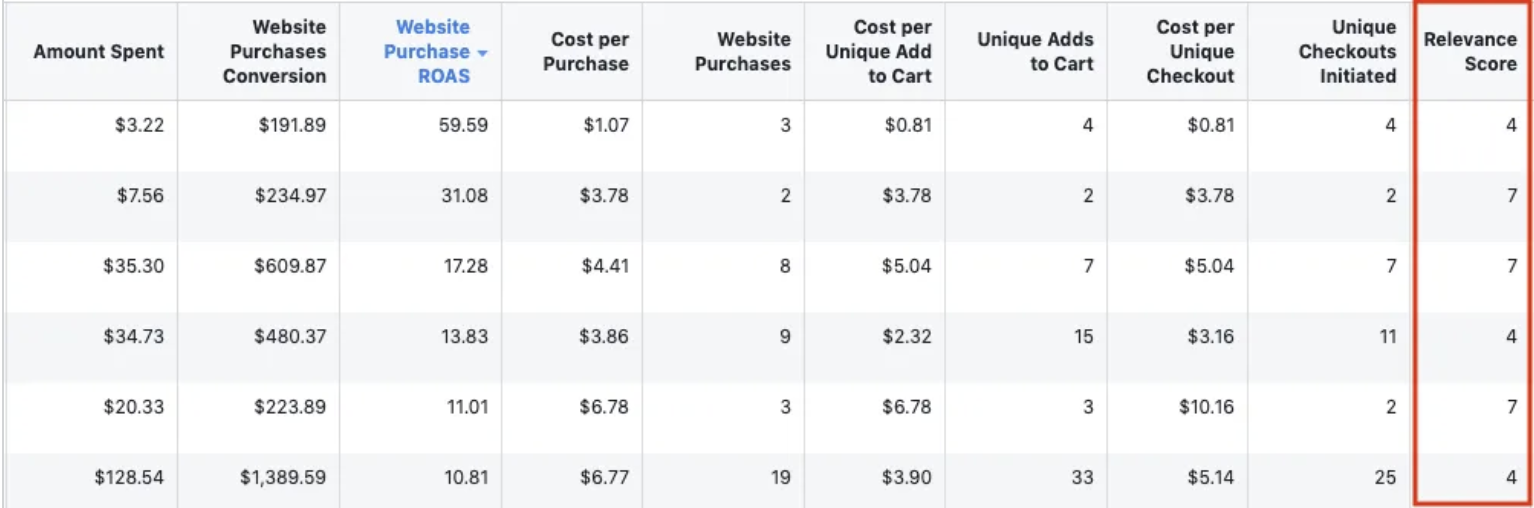This screenshot has width=1534, height=508.
Task: Click the $128.54 amount spent cell
Action: click(x=129, y=478)
